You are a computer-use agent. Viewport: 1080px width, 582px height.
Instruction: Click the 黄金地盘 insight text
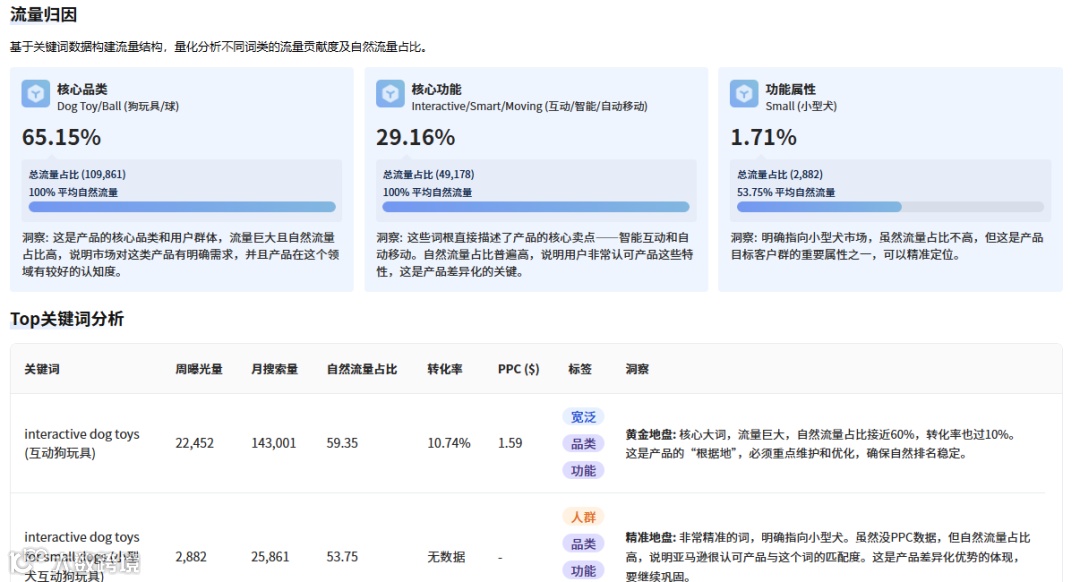[820, 444]
